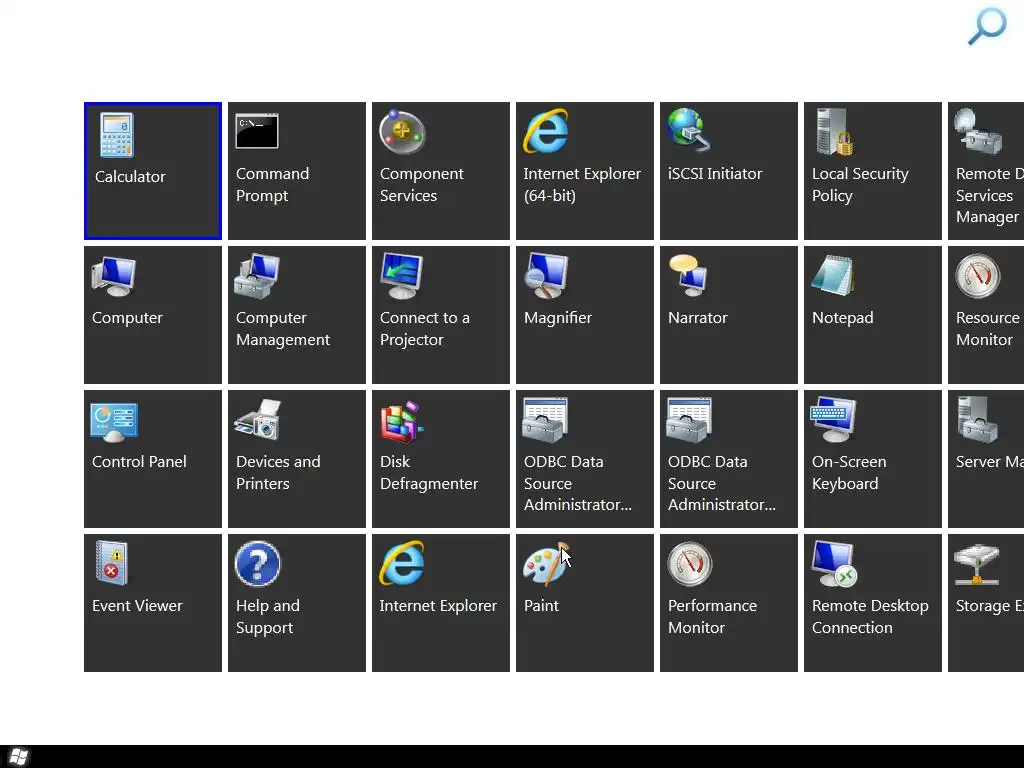Open Connect to a Projector
The height and width of the screenshot is (768, 1024).
pyautogui.click(x=441, y=315)
